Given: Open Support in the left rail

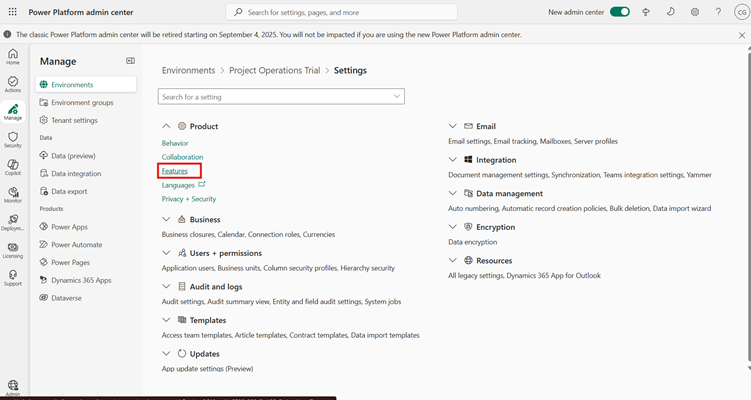Looking at the screenshot, I should [13, 278].
